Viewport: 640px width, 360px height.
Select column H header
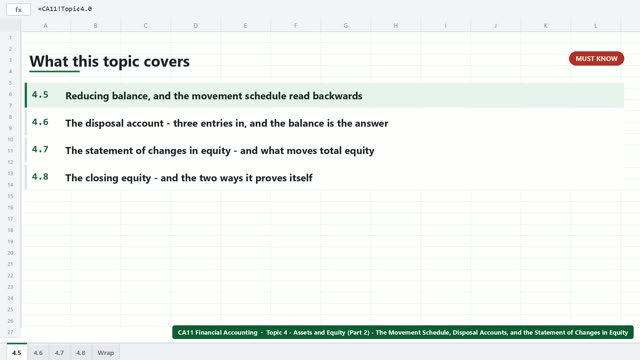[396, 25]
